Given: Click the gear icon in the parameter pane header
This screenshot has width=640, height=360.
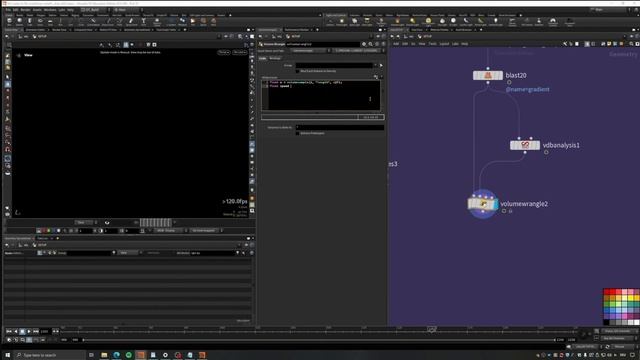Looking at the screenshot, I should click(364, 44).
